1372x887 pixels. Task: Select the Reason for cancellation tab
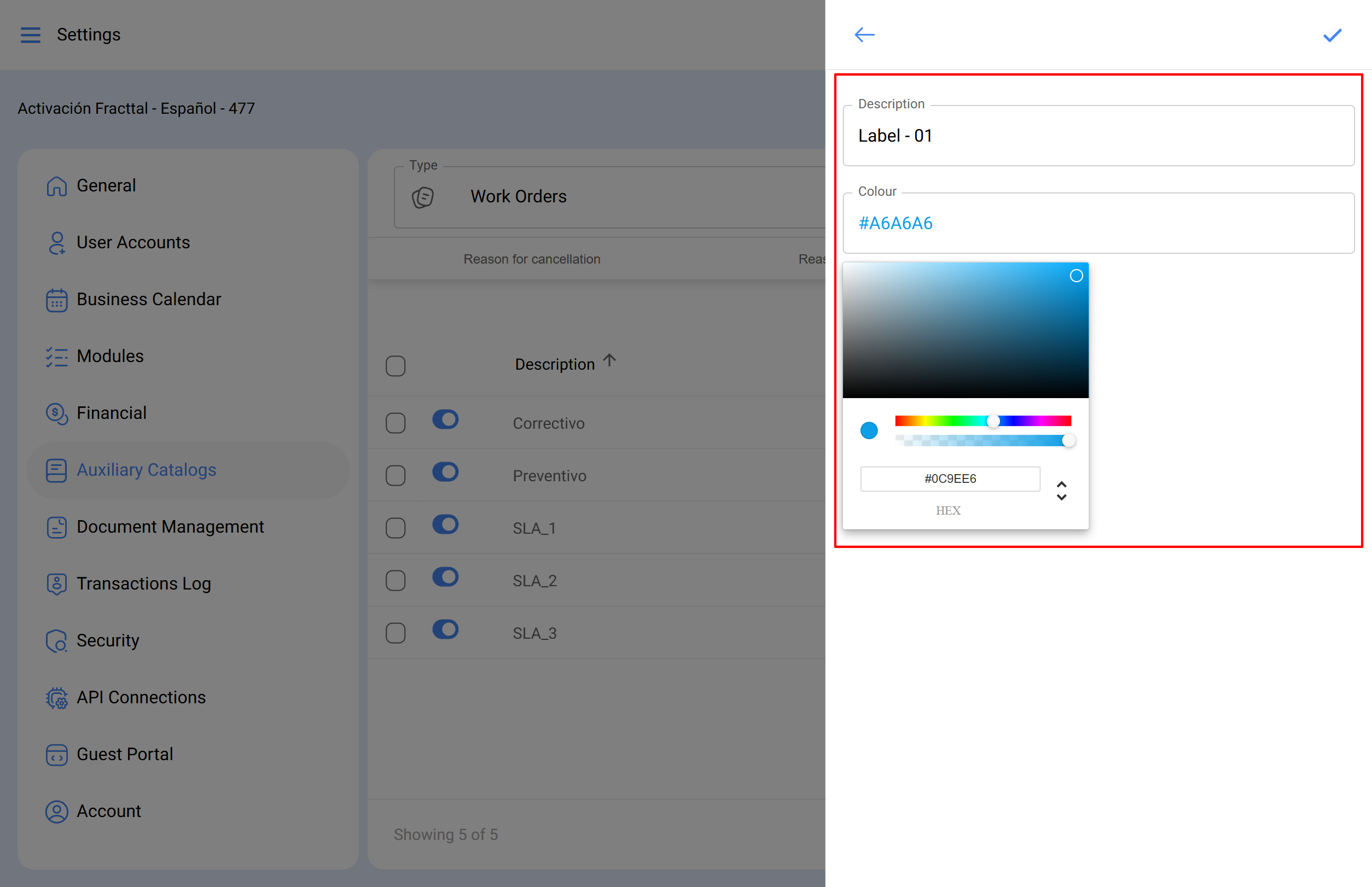tap(531, 259)
